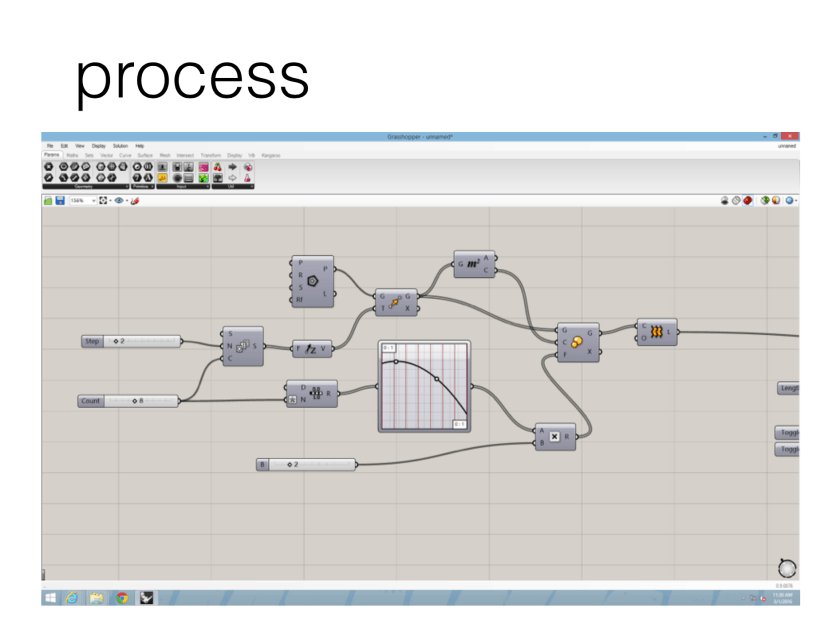Open Chrome from the Windows taskbar
The height and width of the screenshot is (630, 840).
tap(122, 598)
